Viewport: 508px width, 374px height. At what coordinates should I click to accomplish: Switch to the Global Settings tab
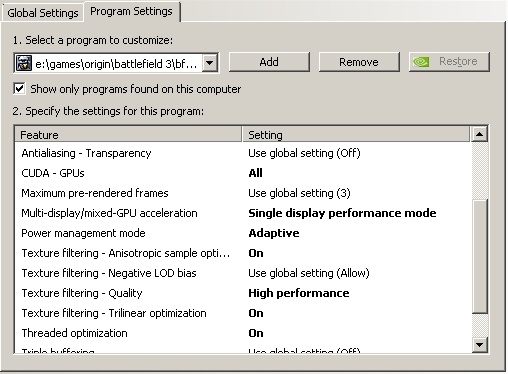click(x=43, y=13)
